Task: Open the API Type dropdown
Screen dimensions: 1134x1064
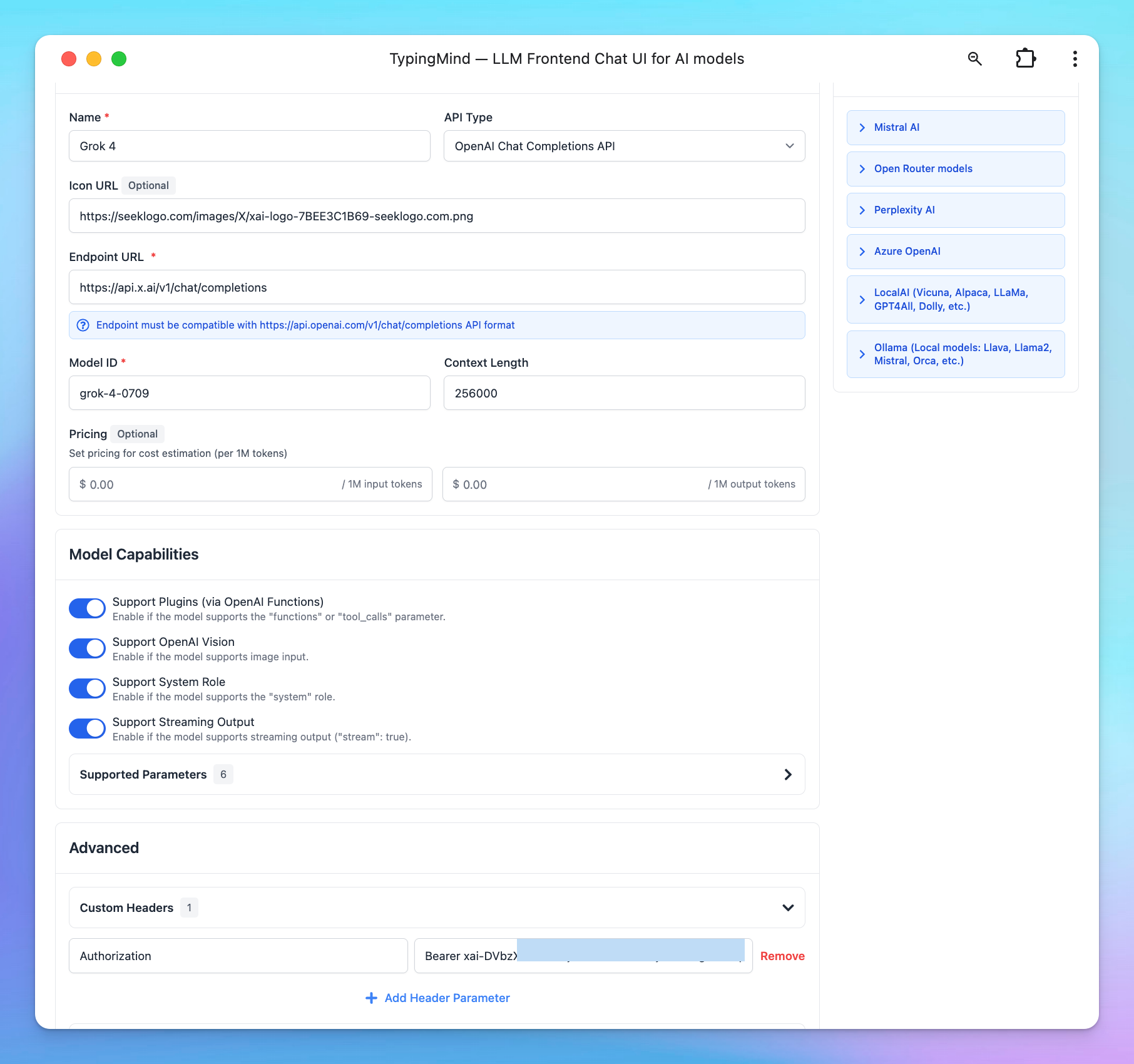Action: click(x=624, y=146)
